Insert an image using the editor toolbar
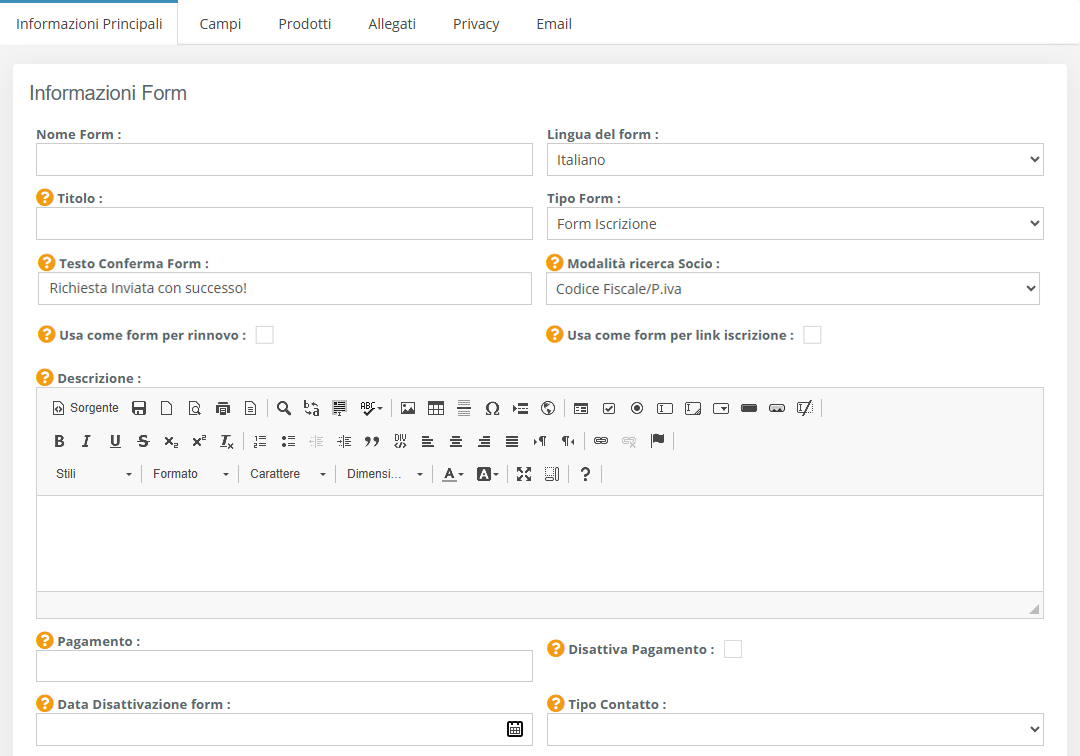 [x=408, y=408]
